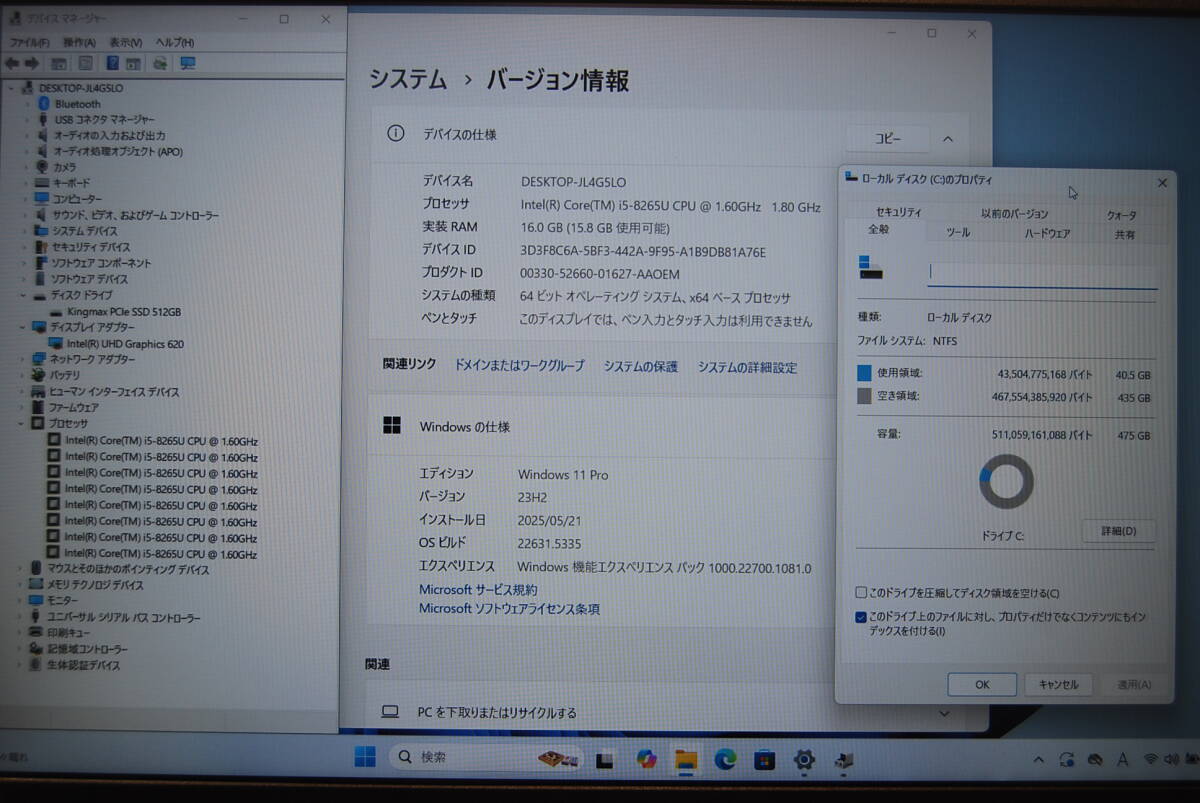Check このドライブを圧縮してディスク領域を空ける checkbox

point(861,593)
